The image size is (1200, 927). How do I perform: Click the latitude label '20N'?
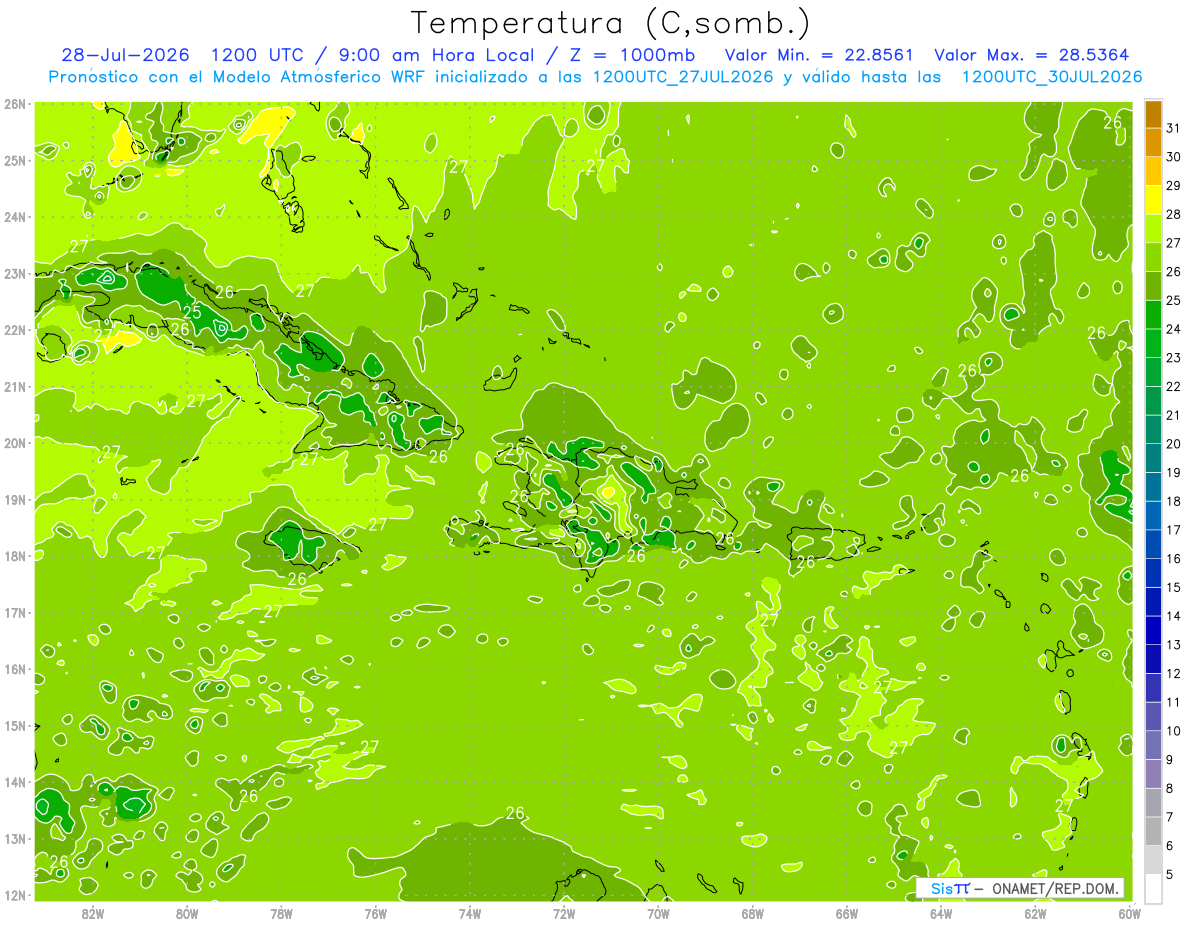coord(15,443)
